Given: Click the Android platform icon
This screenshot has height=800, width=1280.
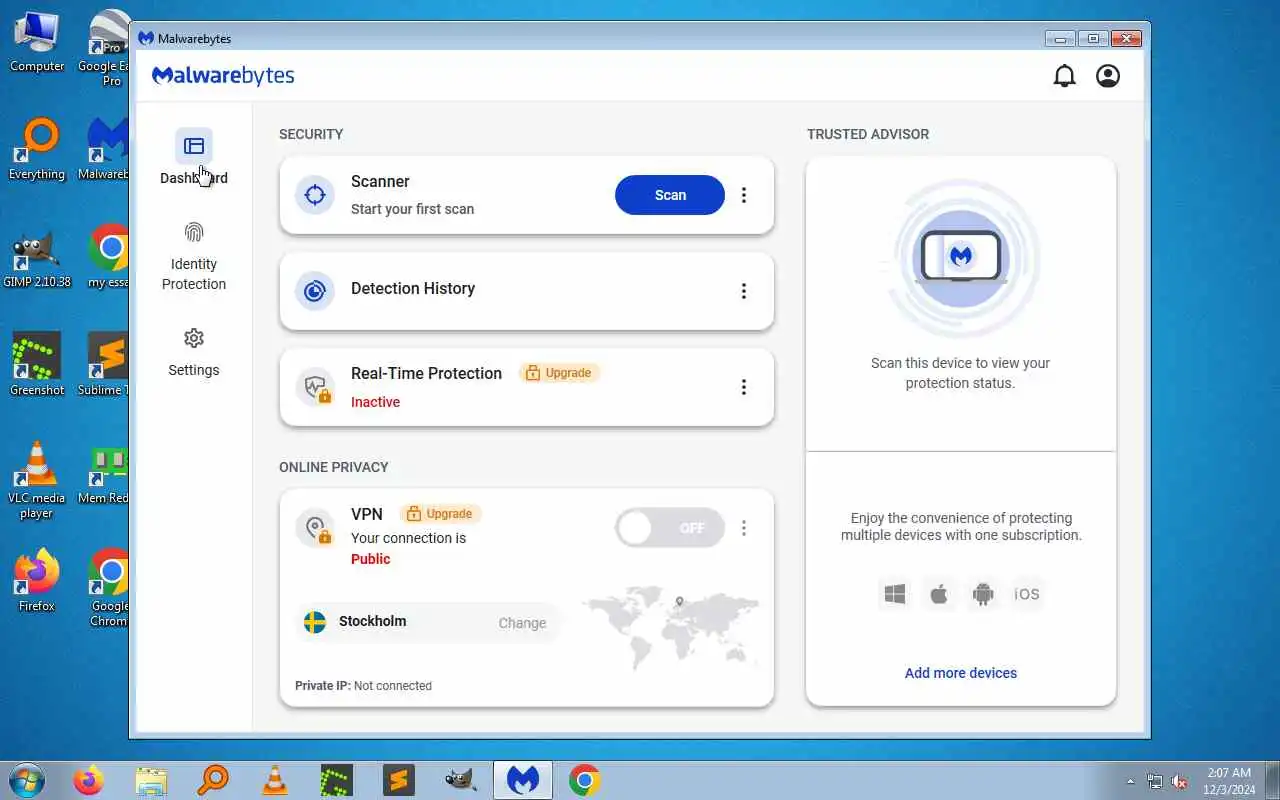Looking at the screenshot, I should [x=983, y=594].
